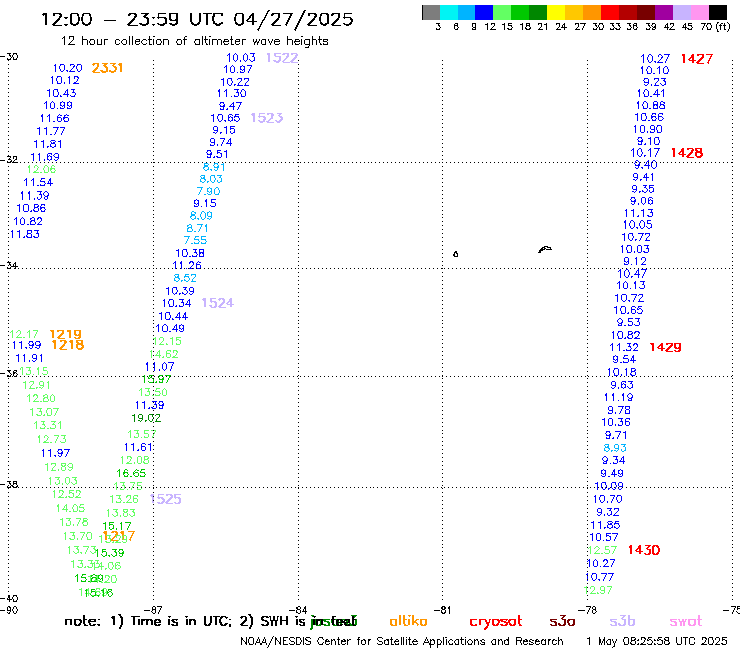Click the wave height value 11.32
This screenshot has height=650, width=740.
624,347
